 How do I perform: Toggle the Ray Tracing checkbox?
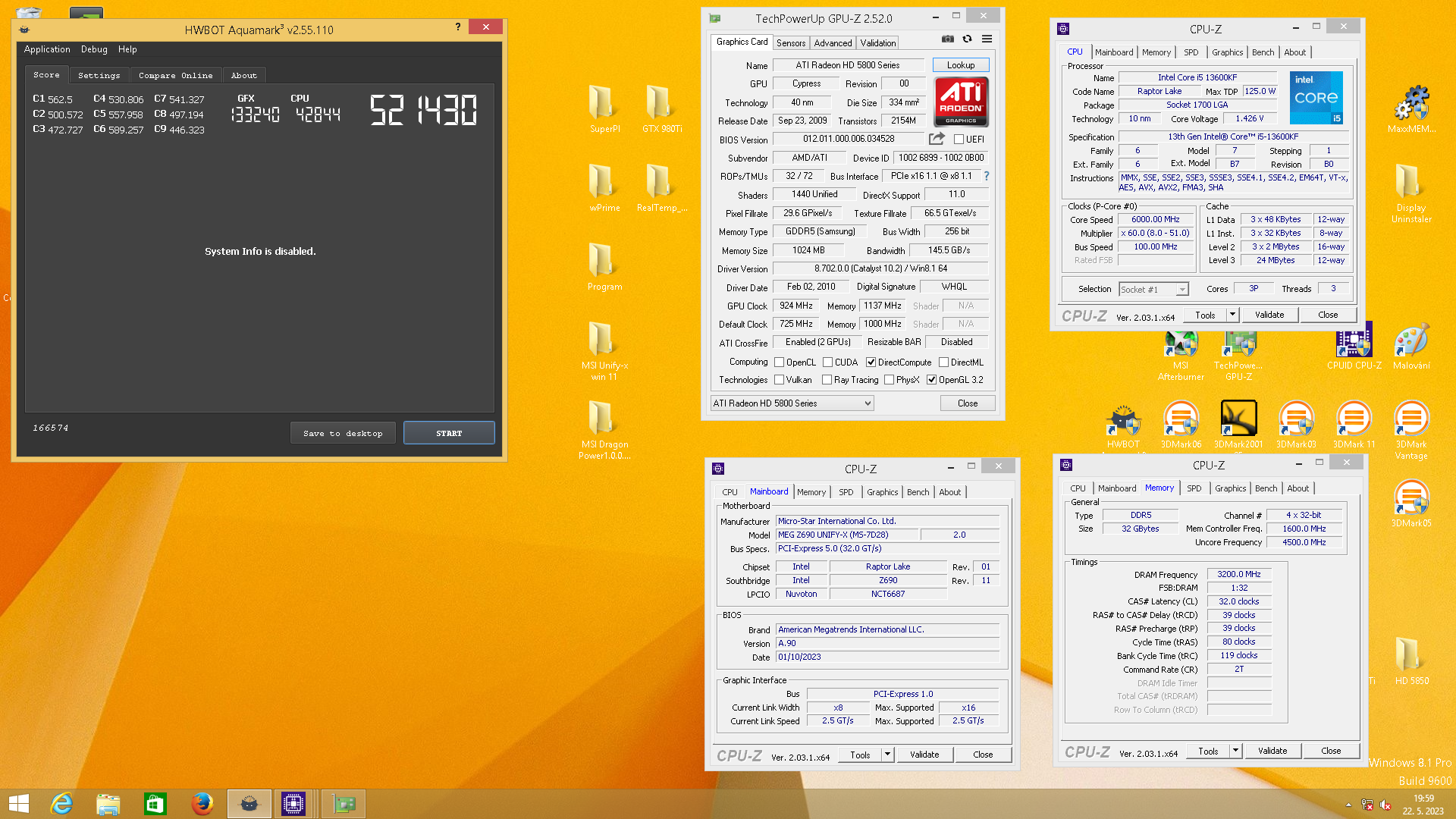[x=827, y=380]
